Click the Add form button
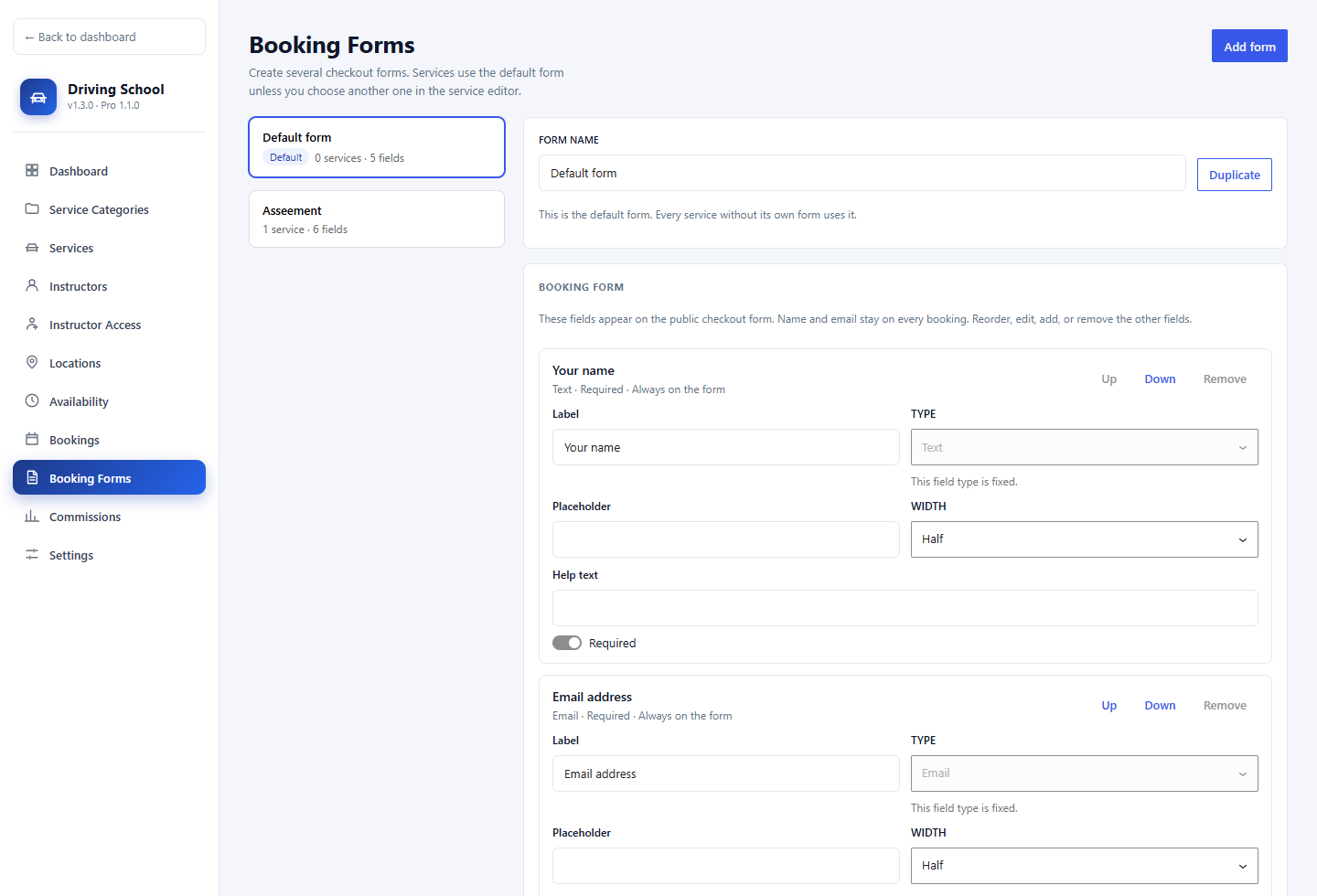Viewport: 1317px width, 896px height. [x=1249, y=46]
